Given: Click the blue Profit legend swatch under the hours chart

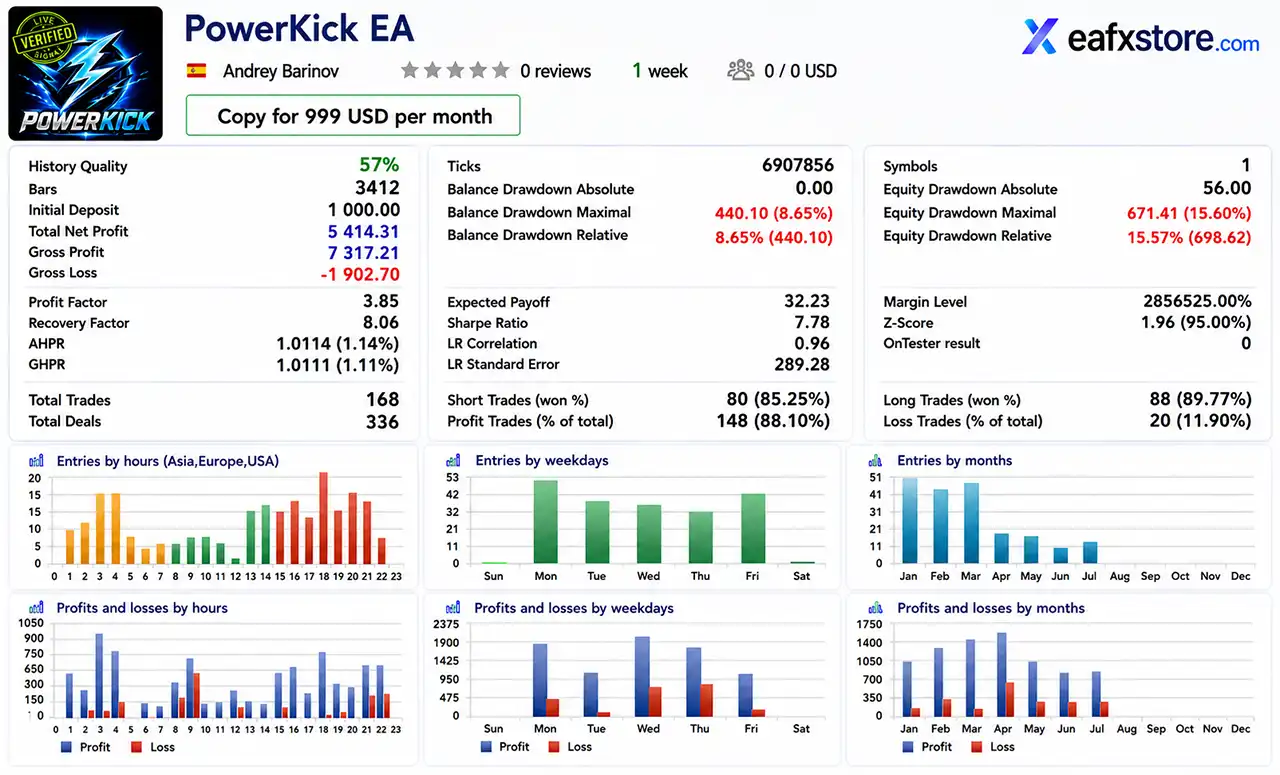Looking at the screenshot, I should pyautogui.click(x=67, y=747).
